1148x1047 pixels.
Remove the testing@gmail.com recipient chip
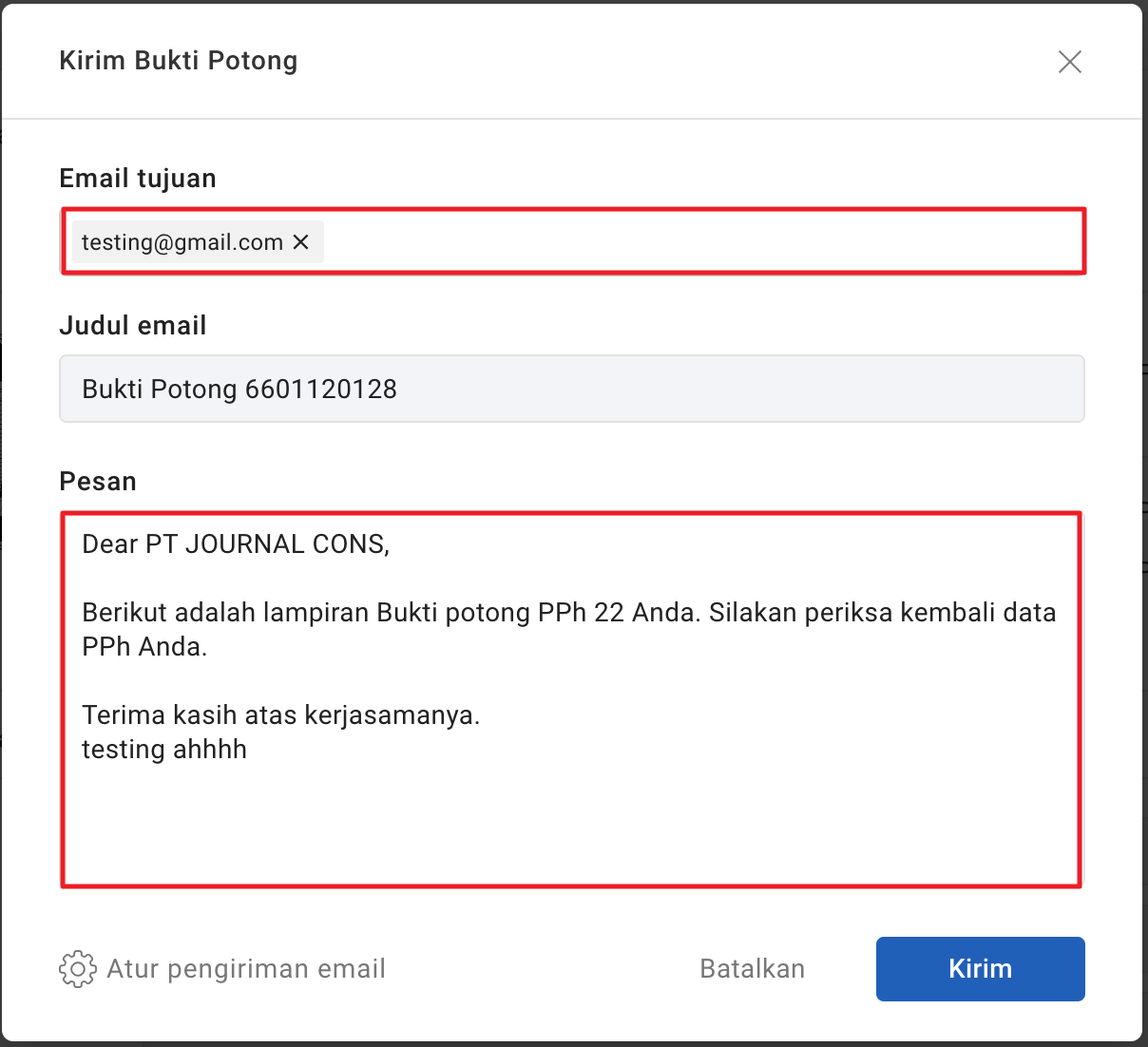pyautogui.click(x=301, y=242)
